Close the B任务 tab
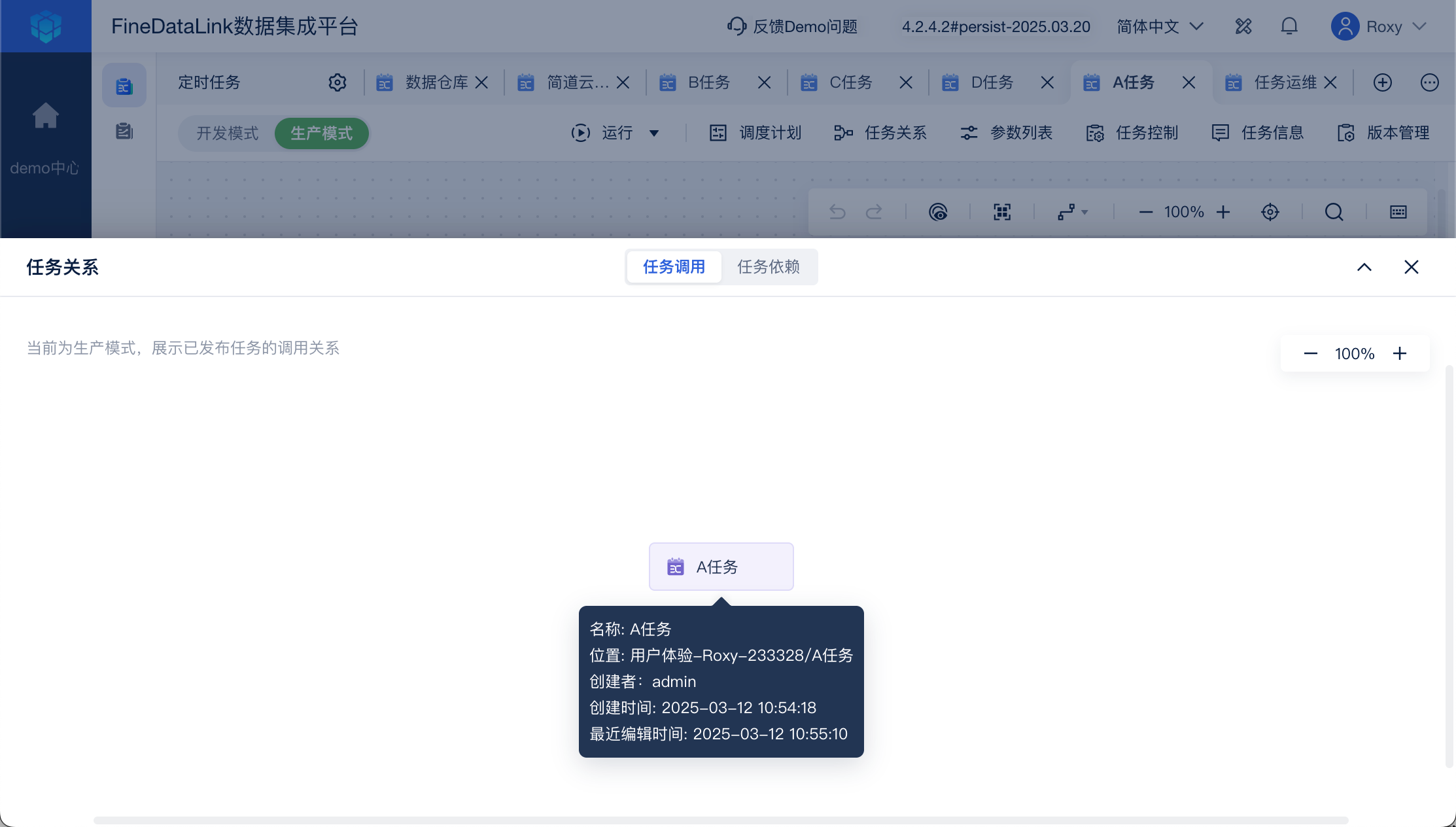Screen dimensions: 1456x827 (x=764, y=82)
